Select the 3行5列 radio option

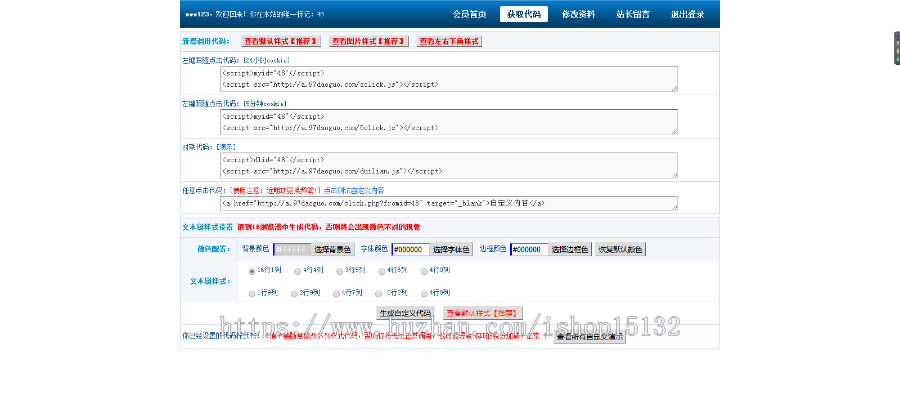pyautogui.click(x=340, y=271)
